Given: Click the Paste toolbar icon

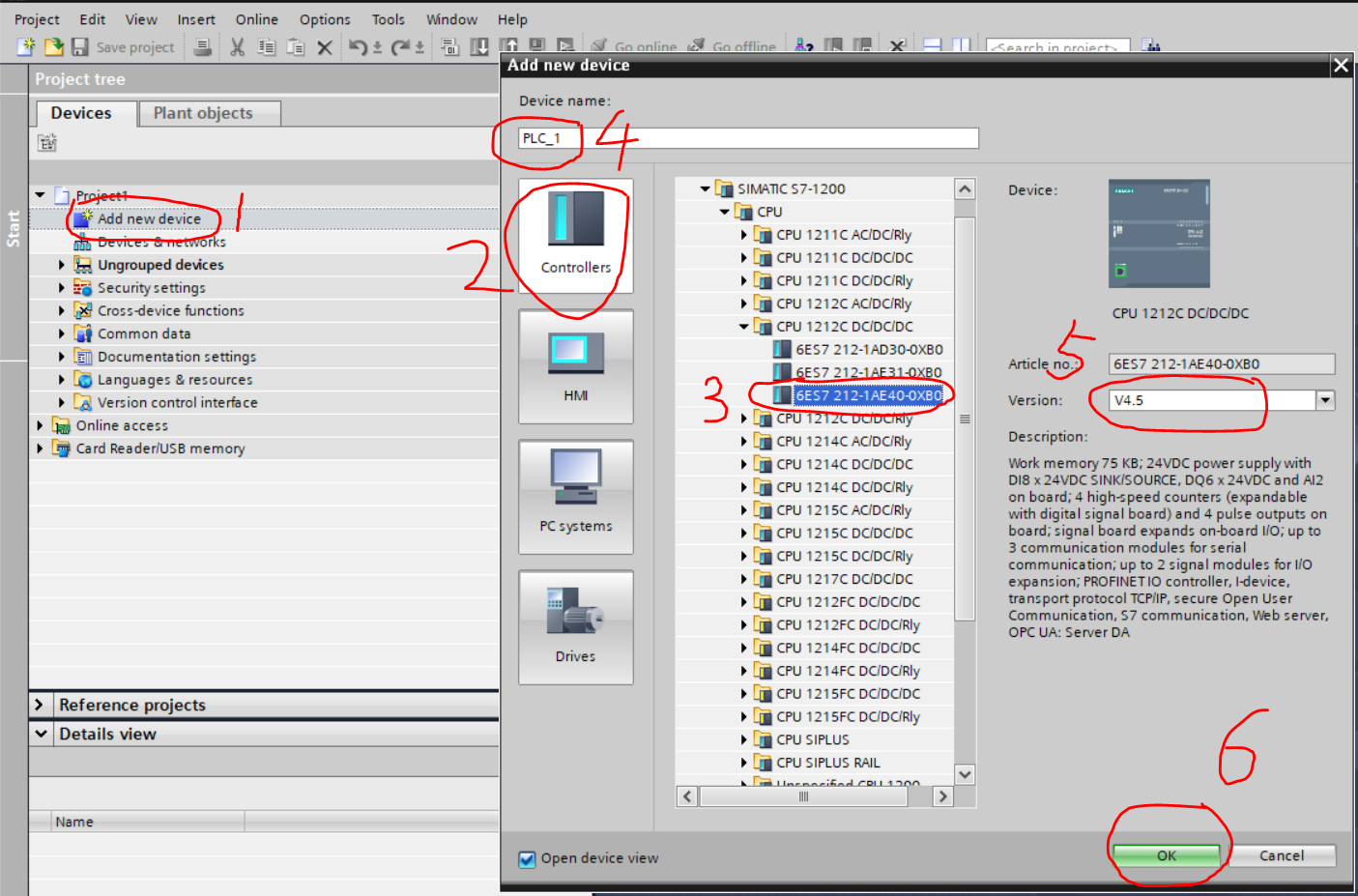Looking at the screenshot, I should (296, 46).
